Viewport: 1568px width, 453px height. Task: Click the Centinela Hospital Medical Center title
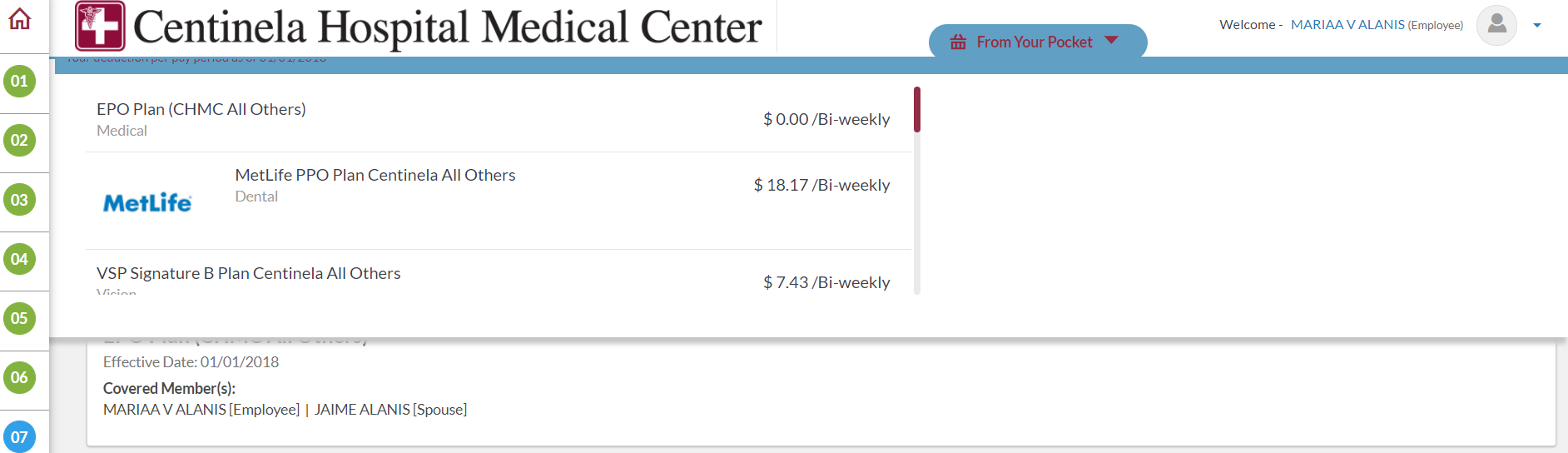point(448,27)
